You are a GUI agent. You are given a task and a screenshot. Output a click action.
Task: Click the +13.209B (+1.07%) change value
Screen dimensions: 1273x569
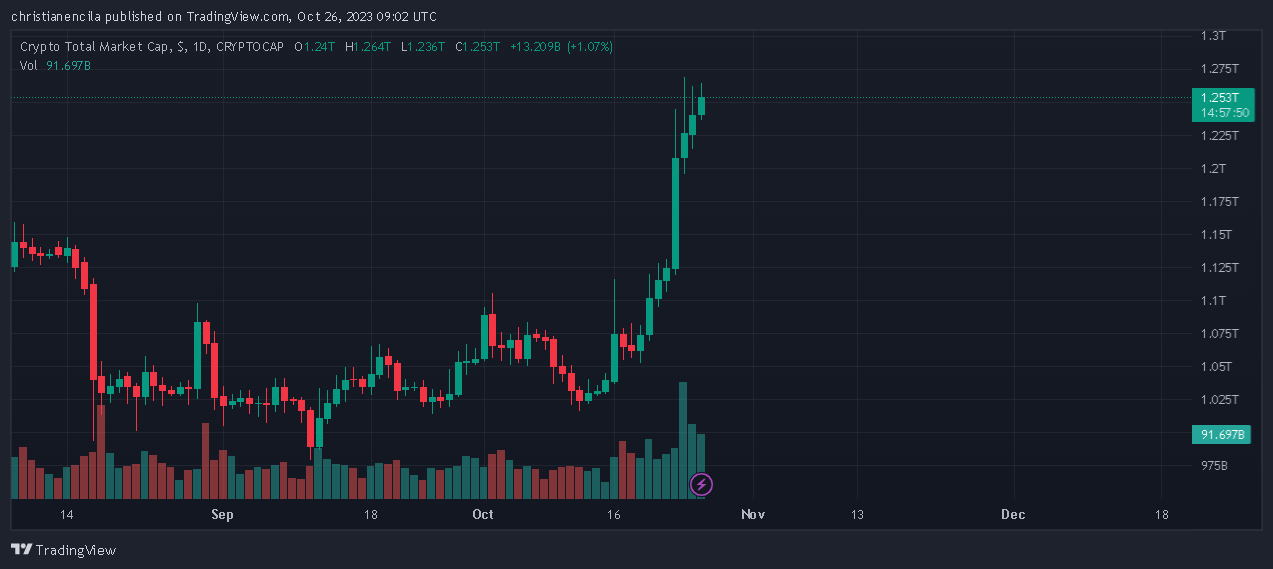click(560, 47)
